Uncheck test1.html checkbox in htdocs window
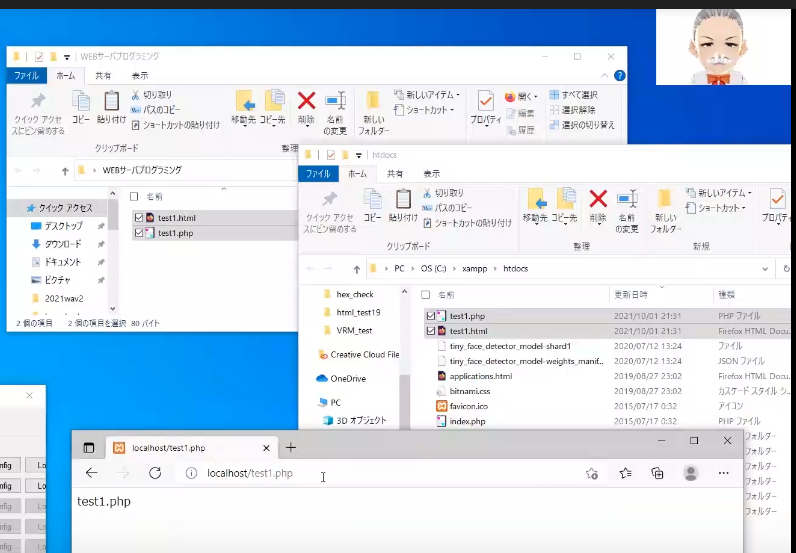Screen dimensions: 796x553 (430, 331)
